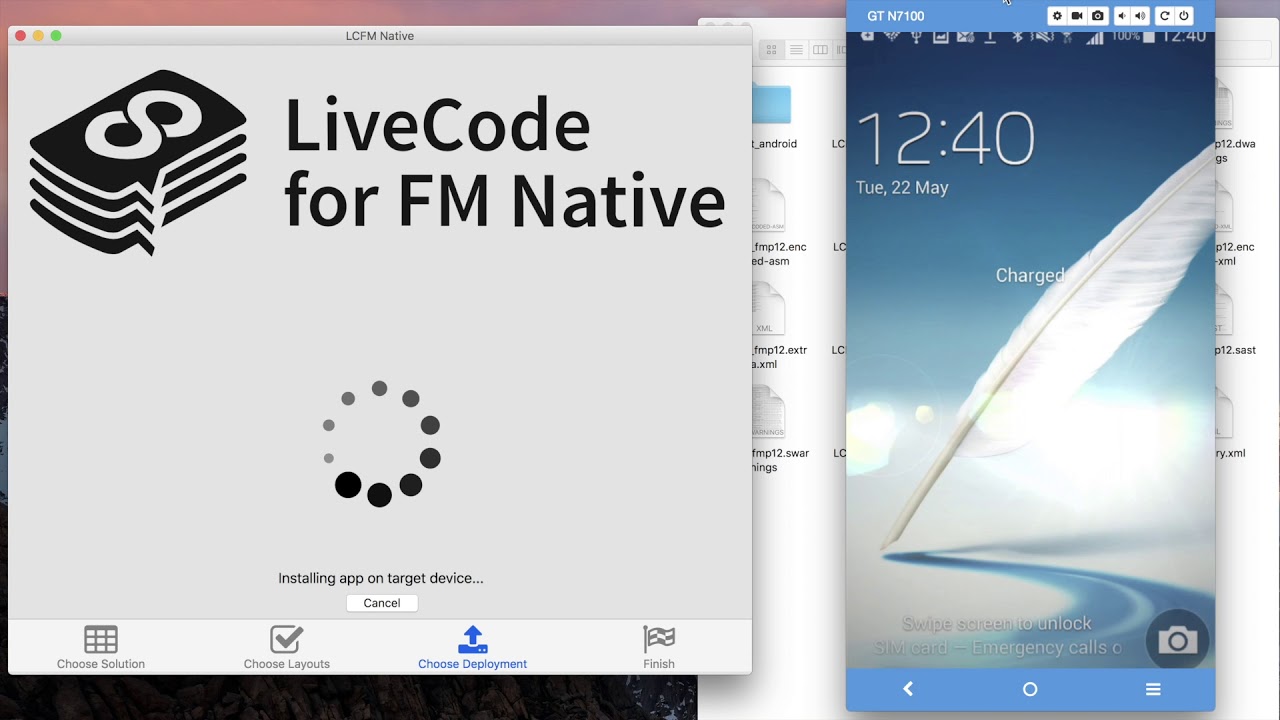This screenshot has width=1280, height=720.
Task: Select the _android folder in Finder
Action: [771, 105]
